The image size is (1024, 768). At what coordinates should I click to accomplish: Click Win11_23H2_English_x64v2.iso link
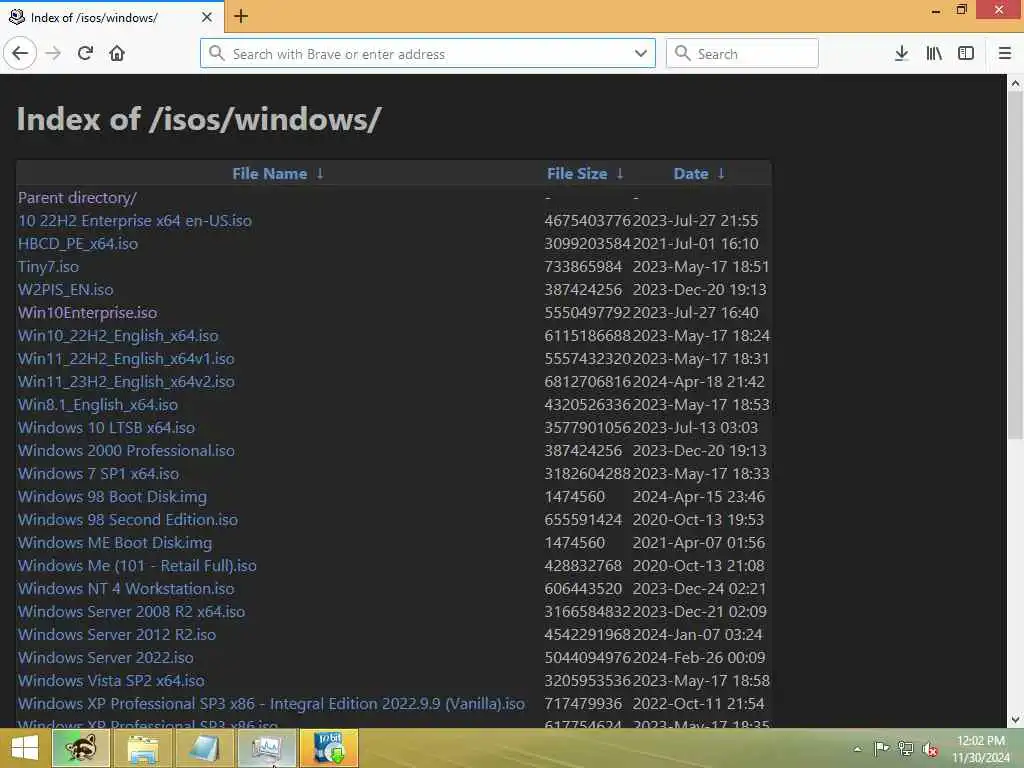coord(126,381)
